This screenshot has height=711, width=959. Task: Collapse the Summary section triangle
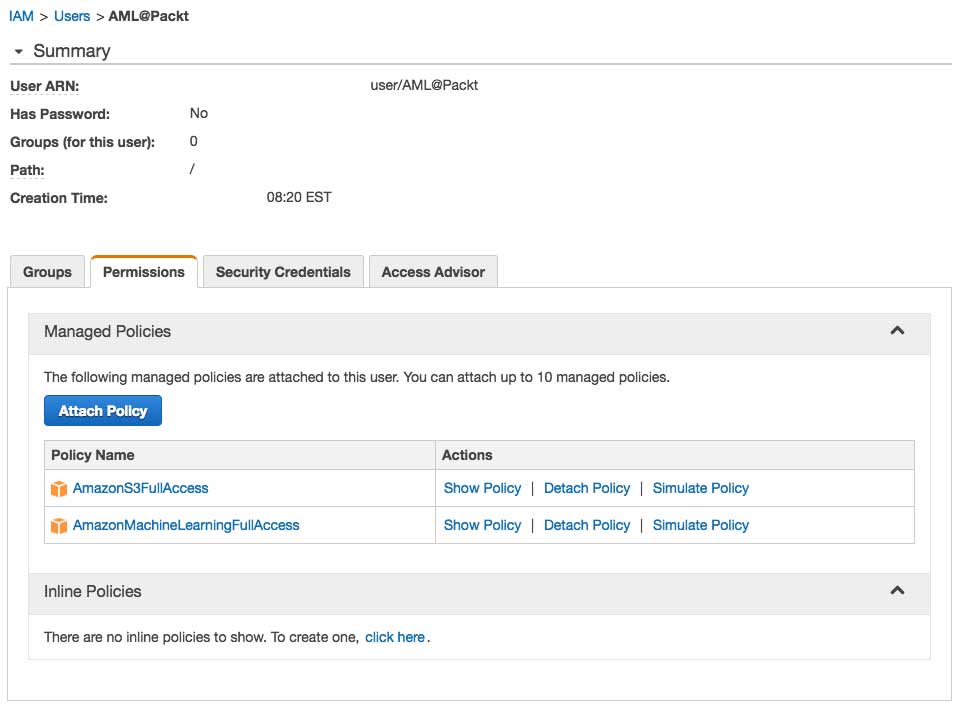pyautogui.click(x=18, y=51)
